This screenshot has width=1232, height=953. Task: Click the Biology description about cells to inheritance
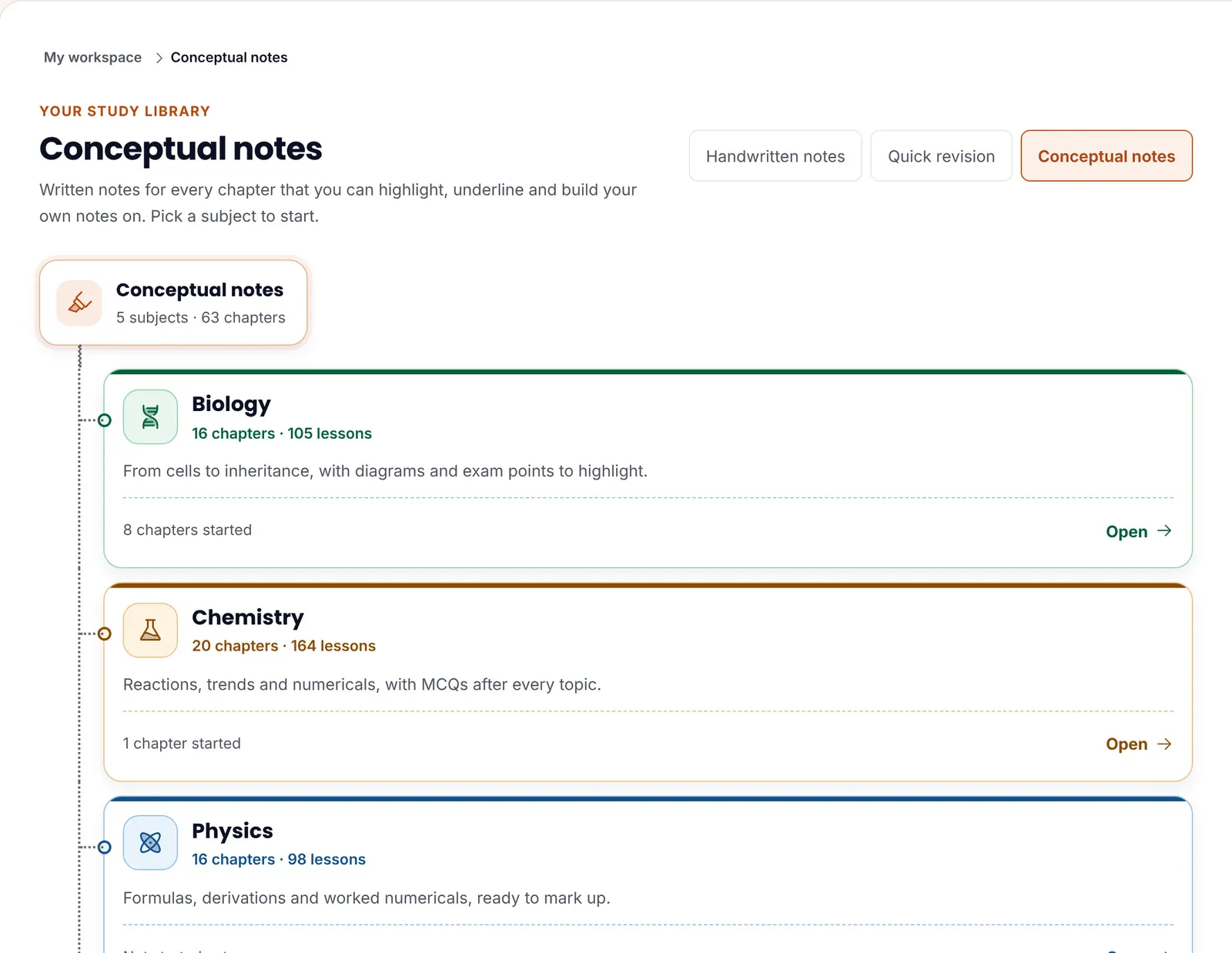coord(385,471)
